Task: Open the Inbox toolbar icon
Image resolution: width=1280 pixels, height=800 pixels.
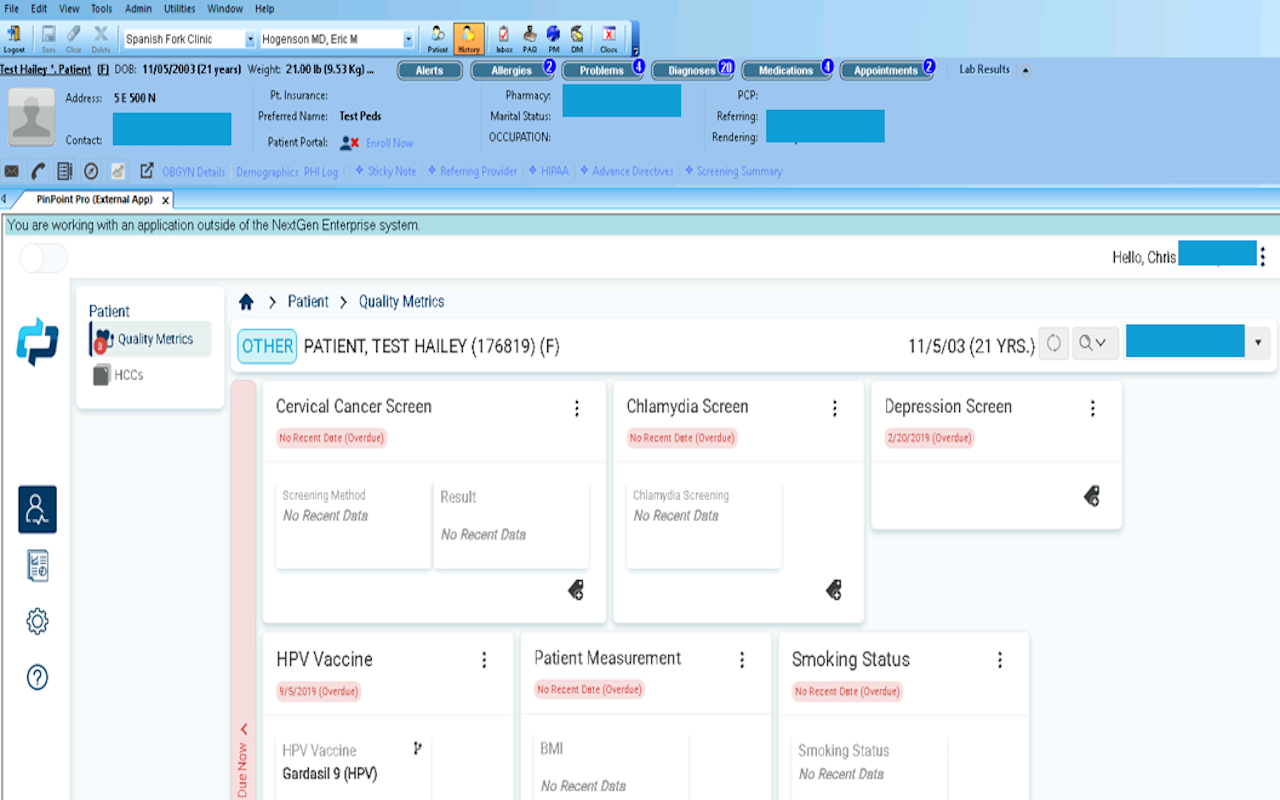Action: point(504,38)
